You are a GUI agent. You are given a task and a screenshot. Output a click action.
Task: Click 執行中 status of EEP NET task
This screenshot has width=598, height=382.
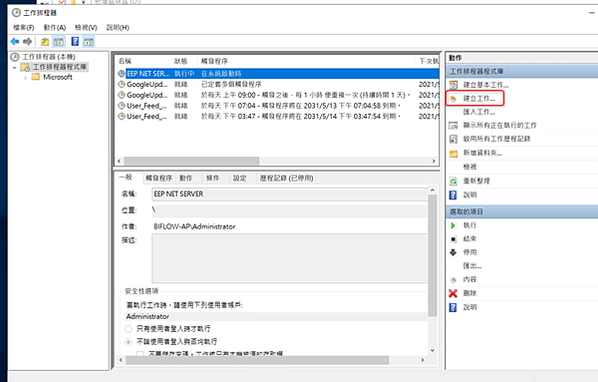click(x=184, y=74)
